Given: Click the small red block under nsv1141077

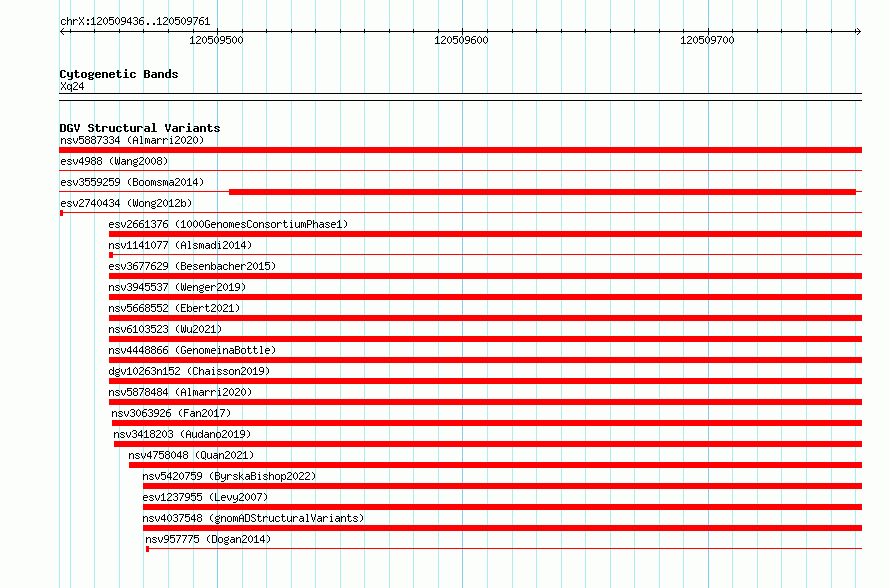Looking at the screenshot, I should pos(111,255).
